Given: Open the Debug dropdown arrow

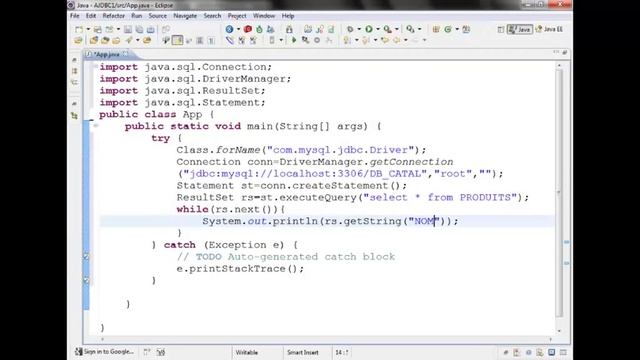Looking at the screenshot, I should pyautogui.click(x=359, y=29).
